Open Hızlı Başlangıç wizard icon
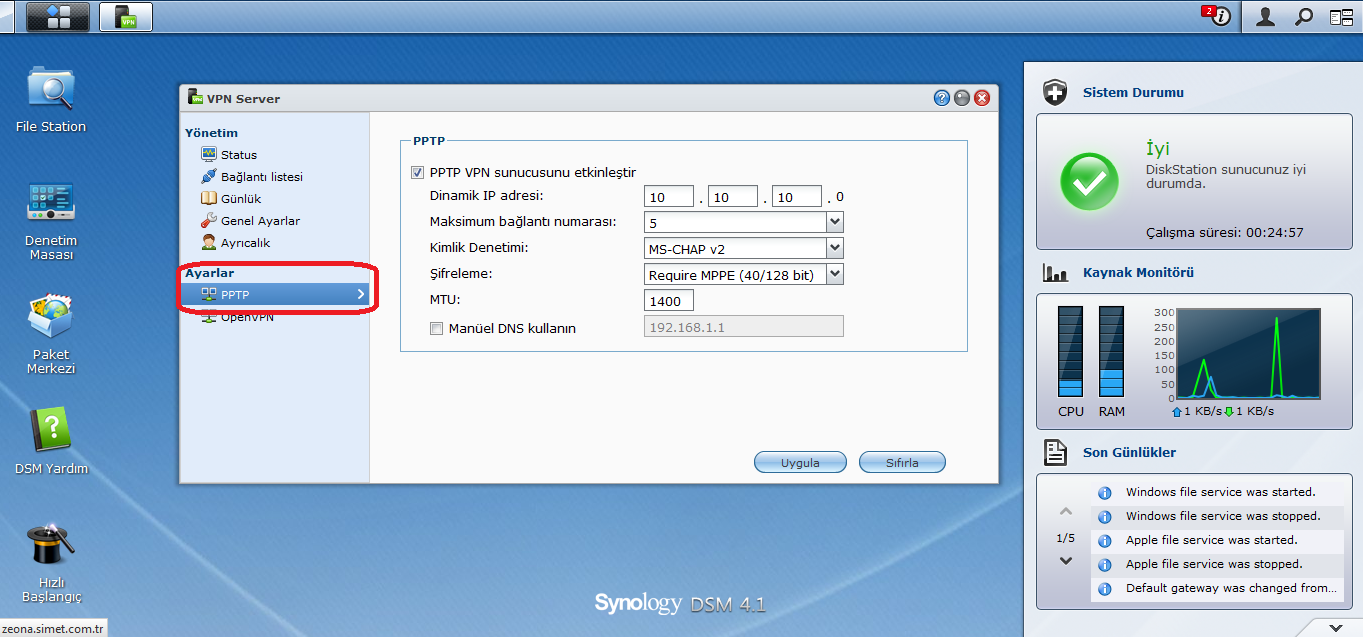The width and height of the screenshot is (1363, 637). click(51, 546)
